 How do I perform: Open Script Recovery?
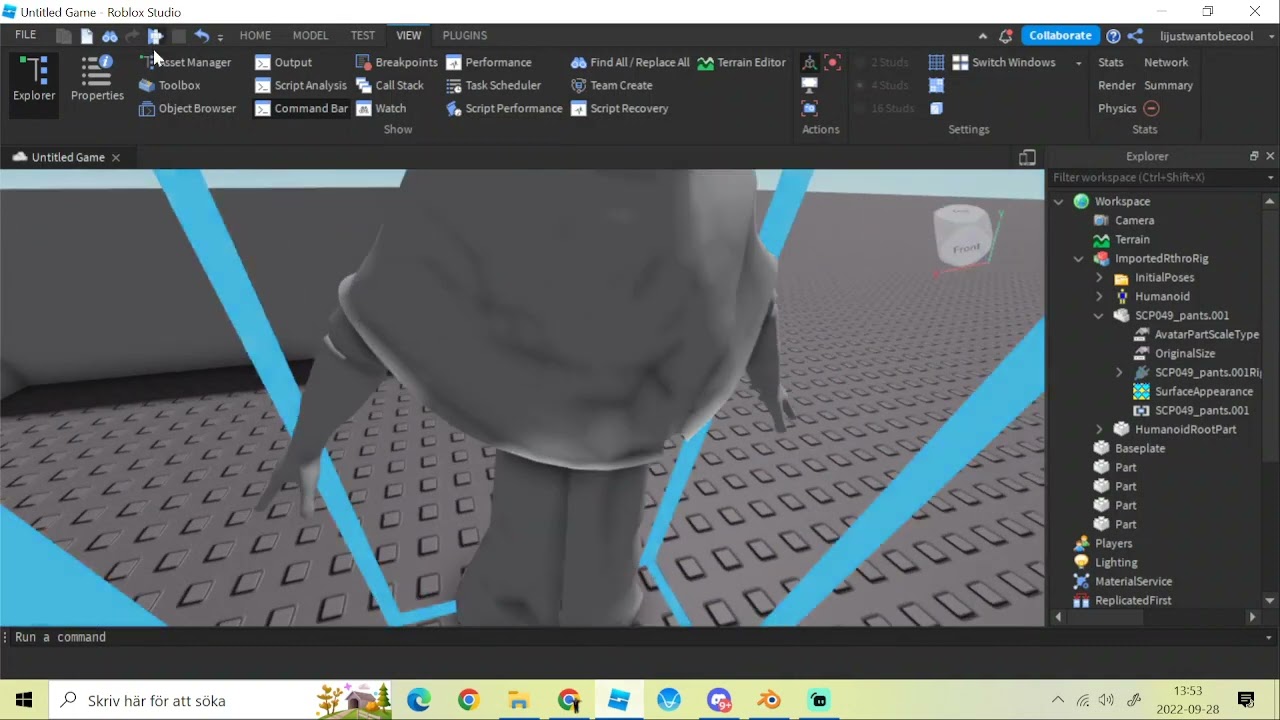click(x=619, y=108)
